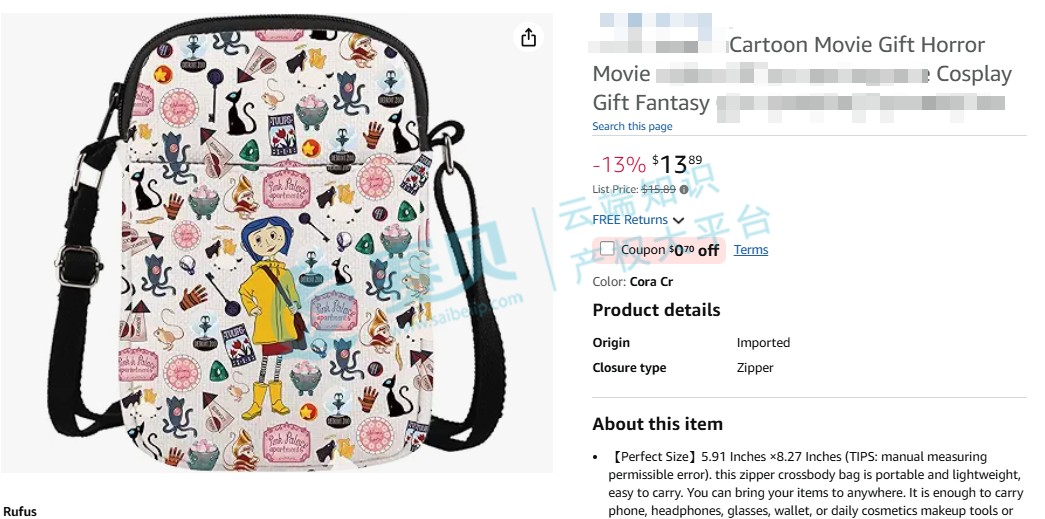
Task: Select the Zipper closure type value
Action: pyautogui.click(x=755, y=368)
